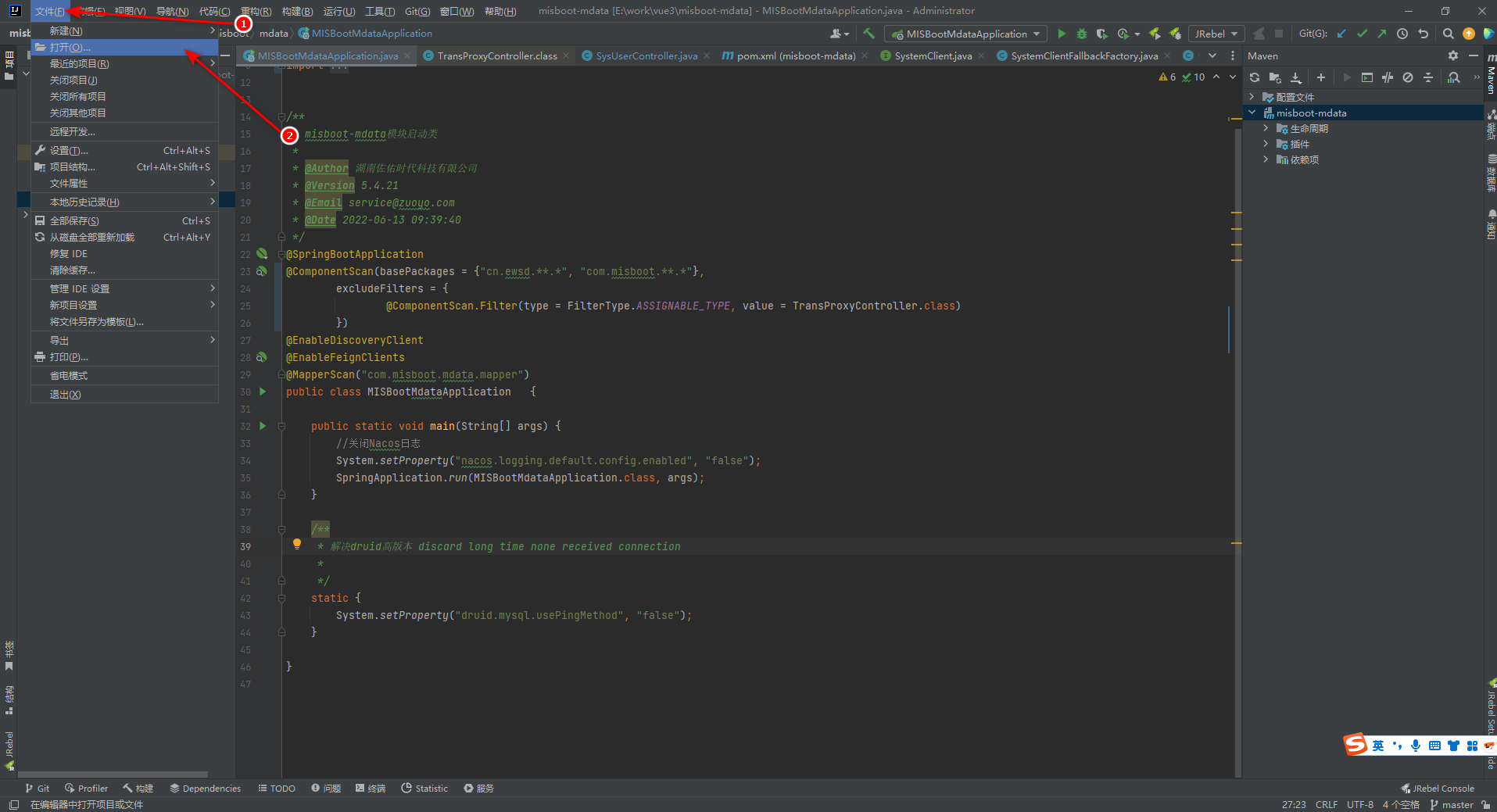The width and height of the screenshot is (1497, 812).
Task: Click CRLF line separator in status bar
Action: [1326, 804]
